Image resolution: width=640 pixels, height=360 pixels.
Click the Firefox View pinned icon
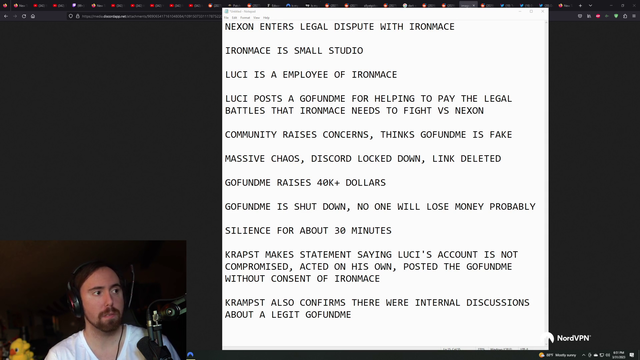5,5
